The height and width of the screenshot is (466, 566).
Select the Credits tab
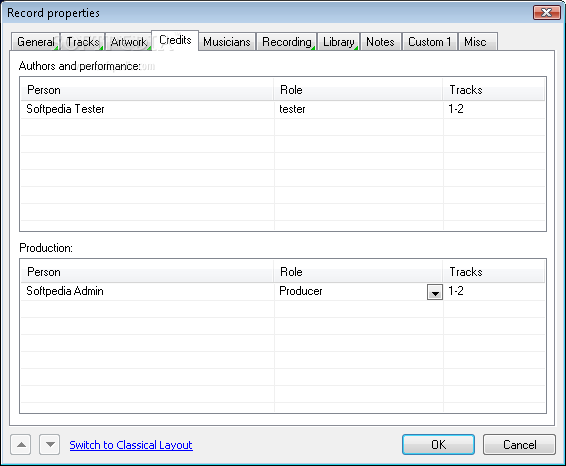pos(175,40)
